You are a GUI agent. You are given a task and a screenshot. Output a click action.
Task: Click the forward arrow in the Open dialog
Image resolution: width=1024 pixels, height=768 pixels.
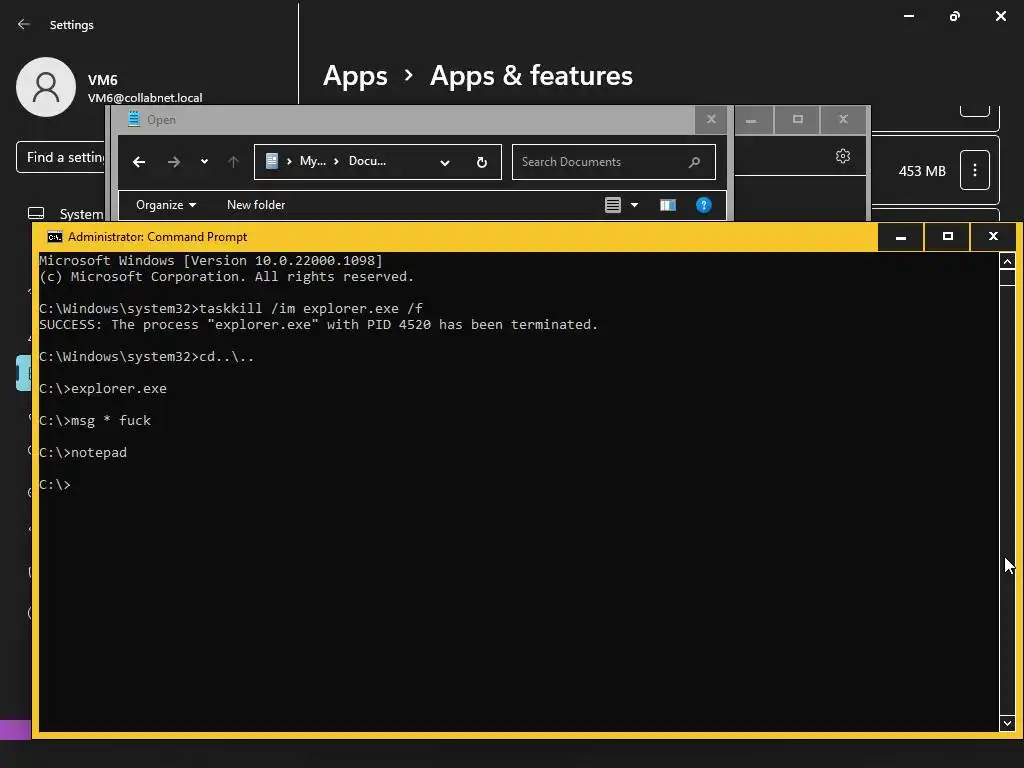pyautogui.click(x=174, y=162)
